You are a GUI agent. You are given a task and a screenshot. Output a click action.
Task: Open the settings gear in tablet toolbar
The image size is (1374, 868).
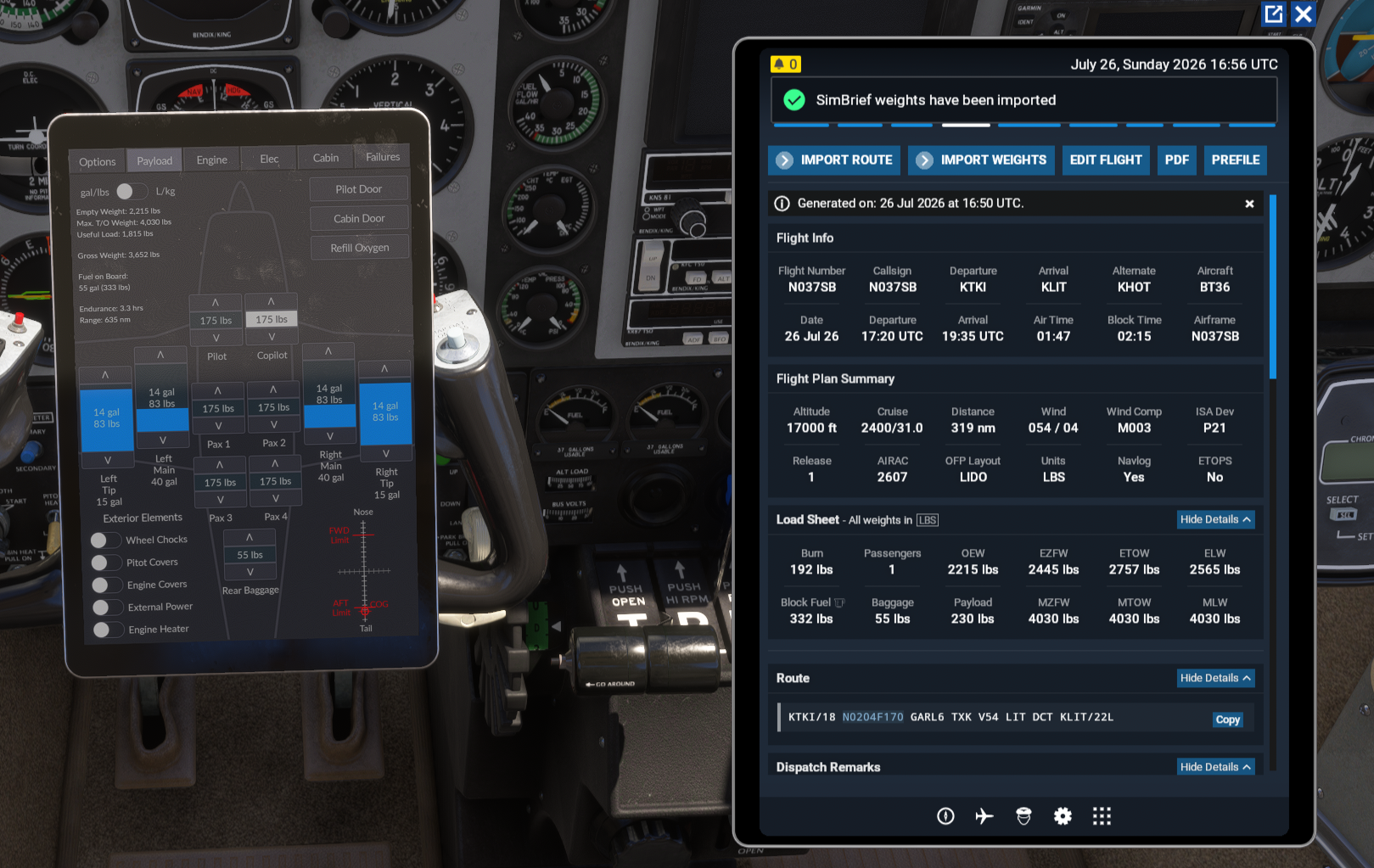pyautogui.click(x=1063, y=816)
